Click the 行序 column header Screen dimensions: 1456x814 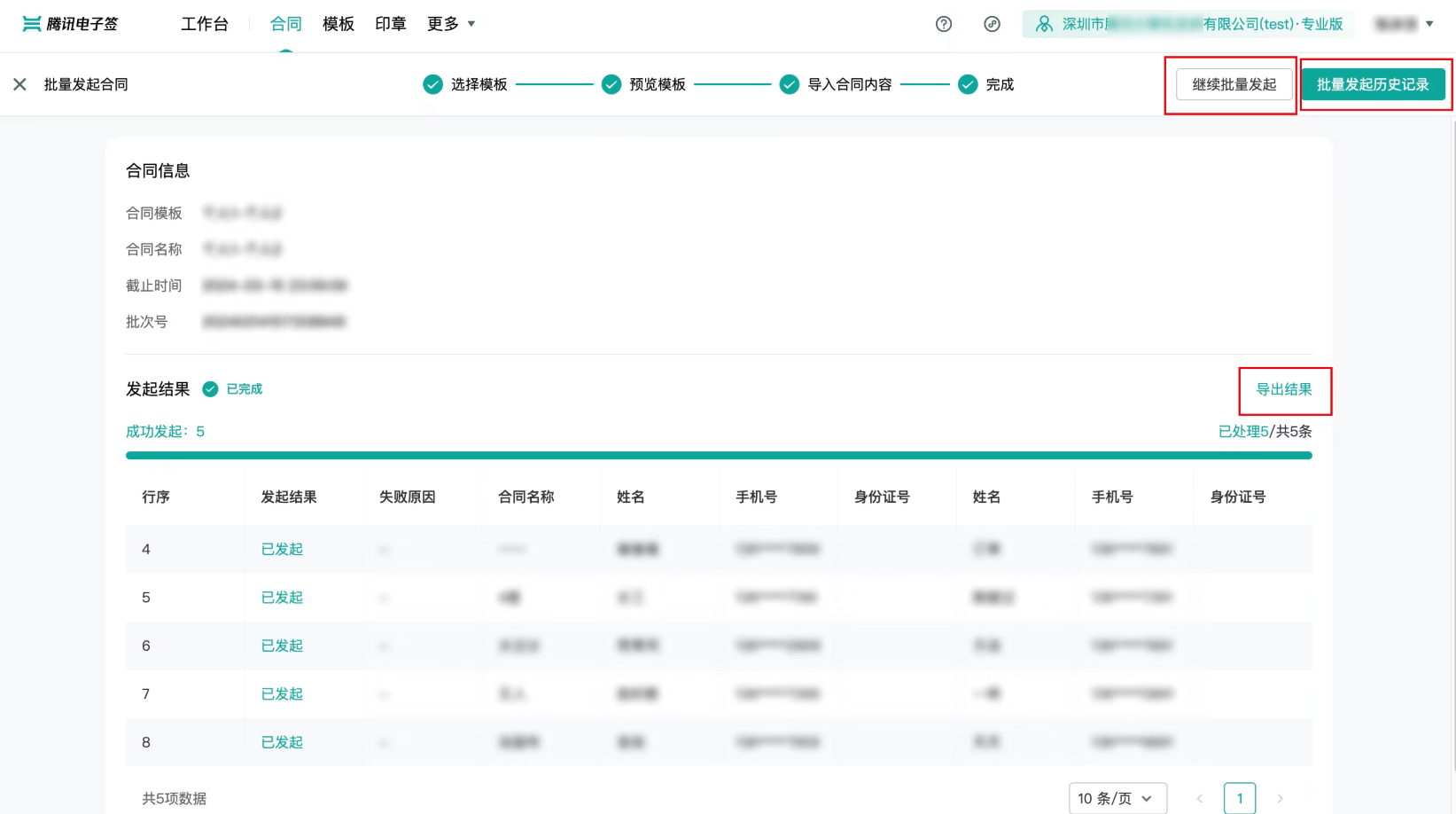pyautogui.click(x=156, y=497)
